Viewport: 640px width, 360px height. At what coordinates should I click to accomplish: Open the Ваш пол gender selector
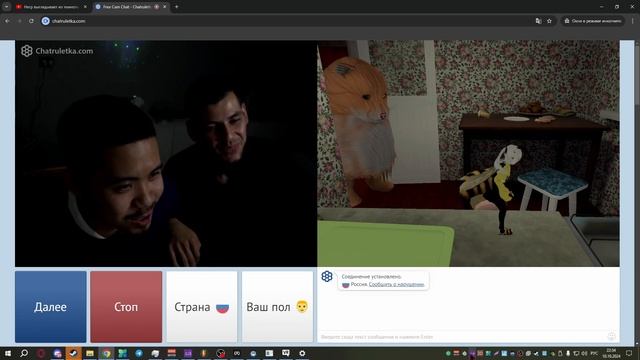(277, 307)
